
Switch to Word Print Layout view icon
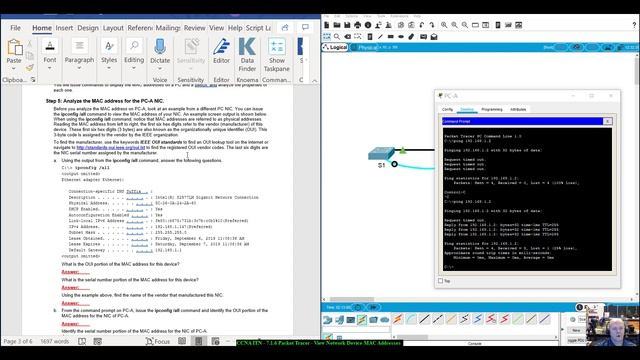click(x=198, y=341)
